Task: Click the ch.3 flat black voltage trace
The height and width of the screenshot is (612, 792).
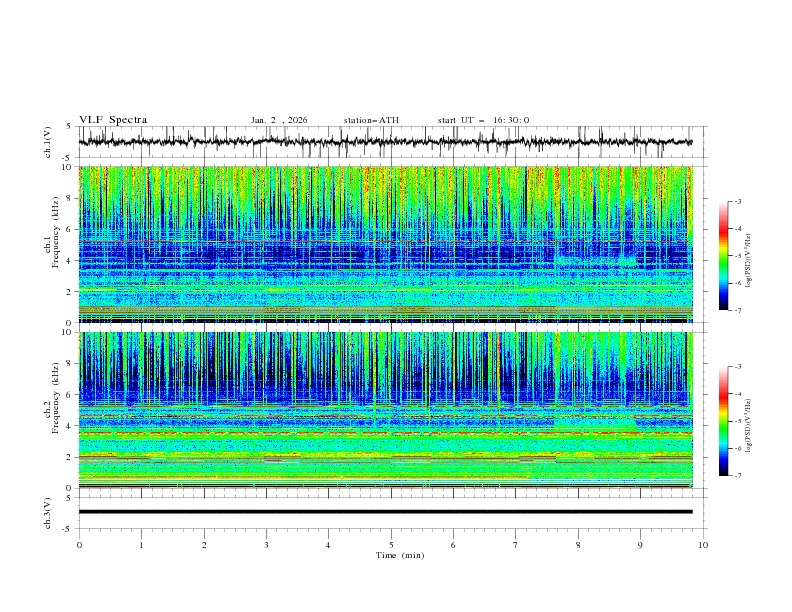Action: 385,512
